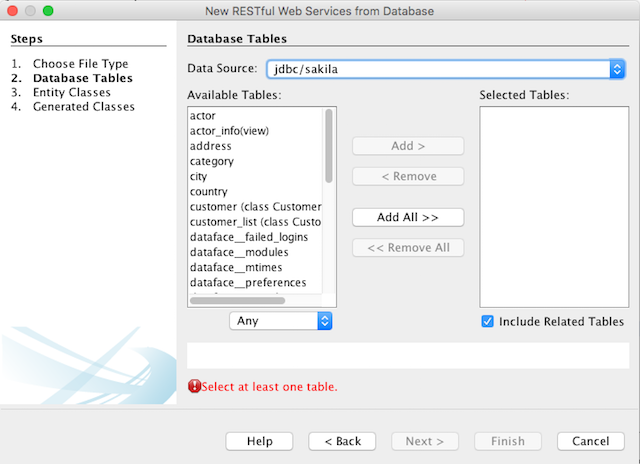Click the green maximize window button
This screenshot has height=464, width=640.
(48, 10)
